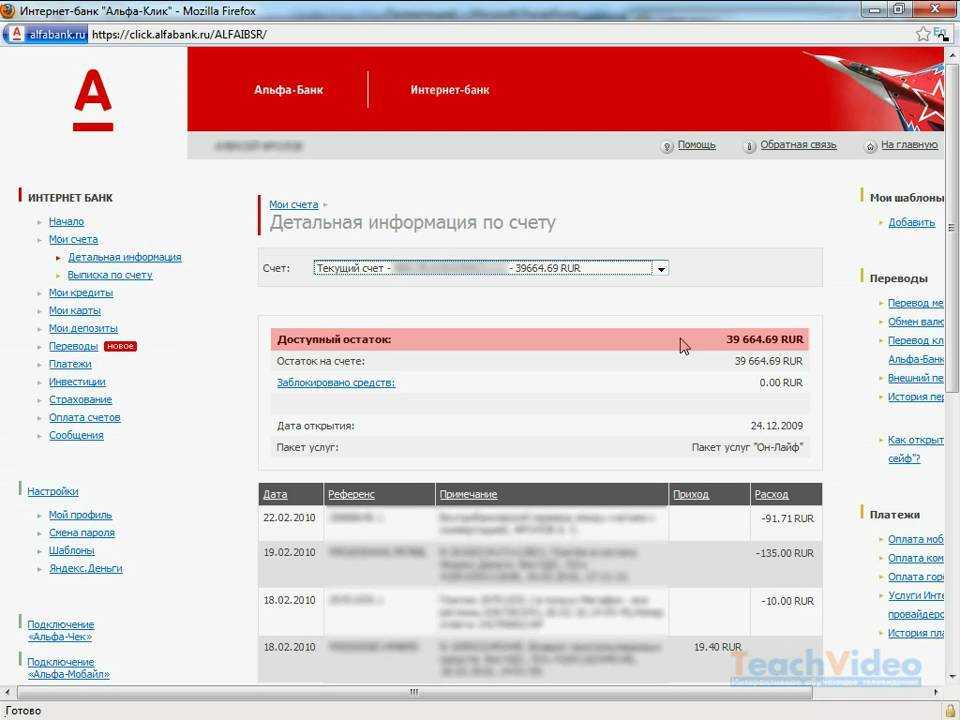Click Добавить under Мои шаблоны
This screenshot has height=720, width=960.
(x=912, y=223)
